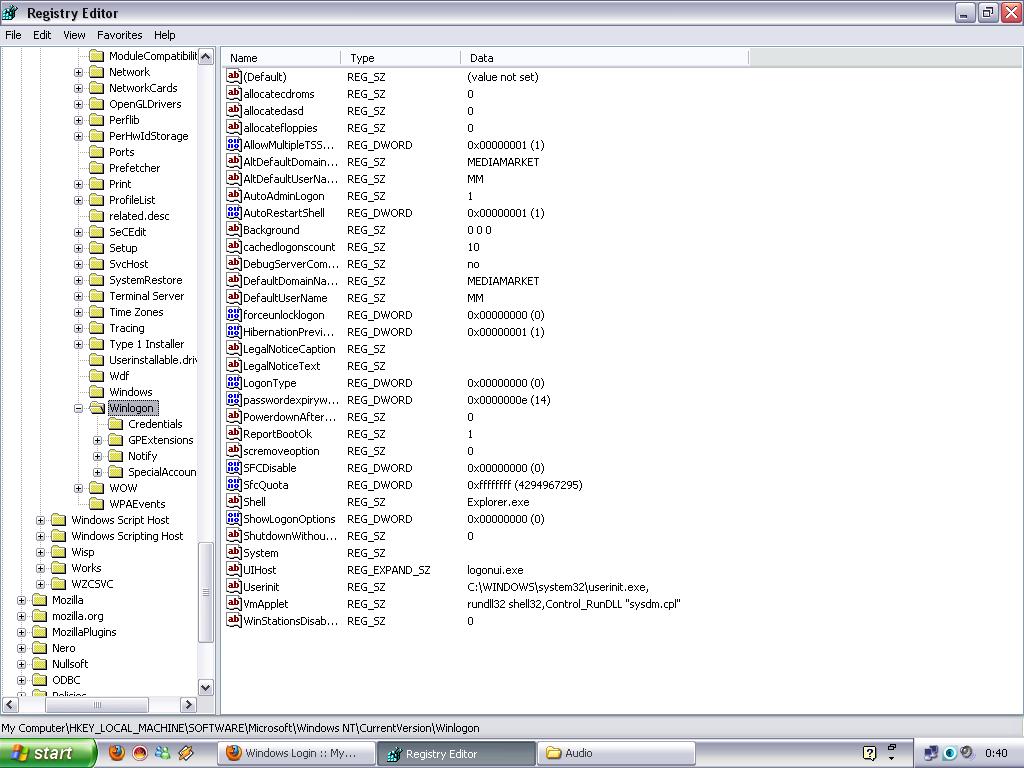
Task: Expand the ProfileList key
Action: [78, 200]
